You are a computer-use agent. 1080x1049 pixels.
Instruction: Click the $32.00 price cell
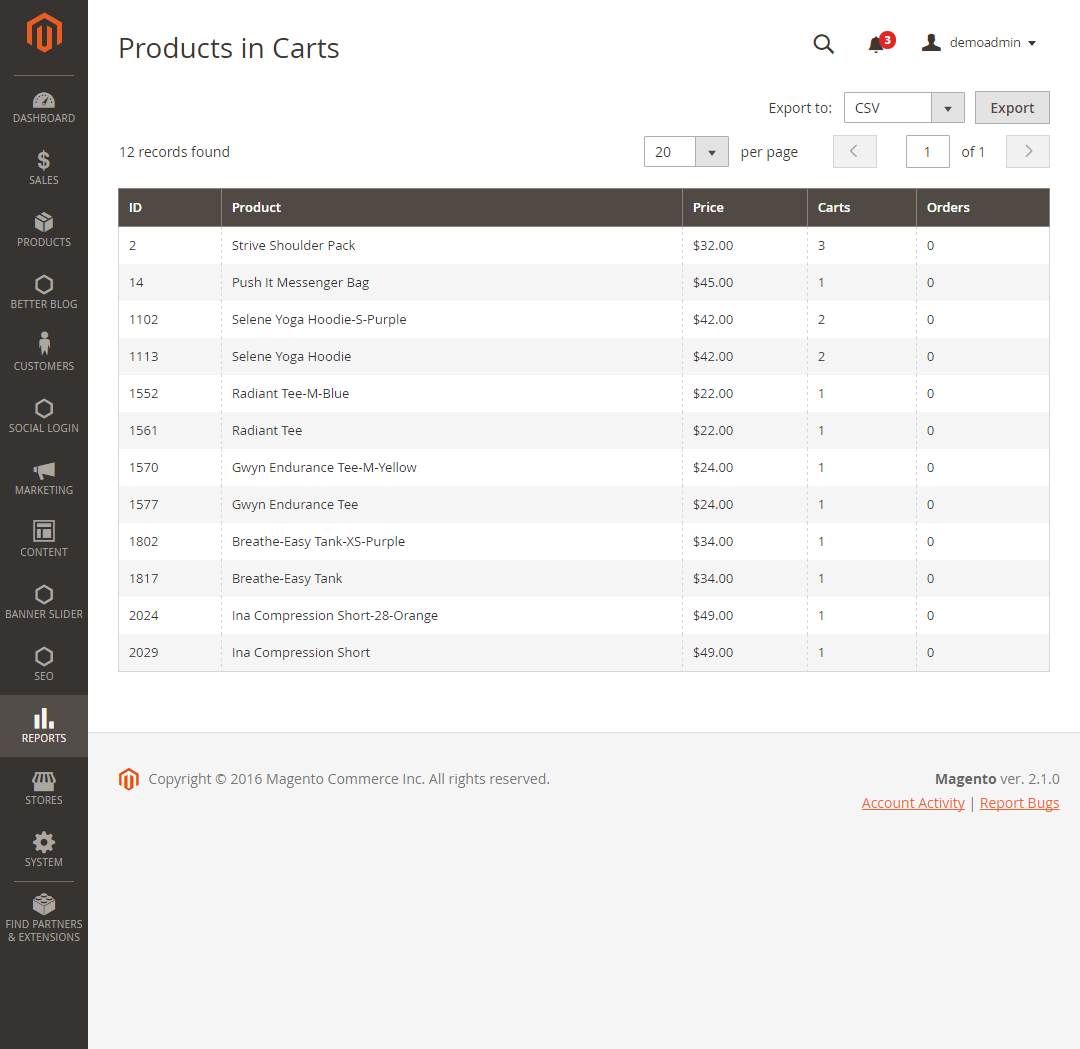click(x=745, y=245)
